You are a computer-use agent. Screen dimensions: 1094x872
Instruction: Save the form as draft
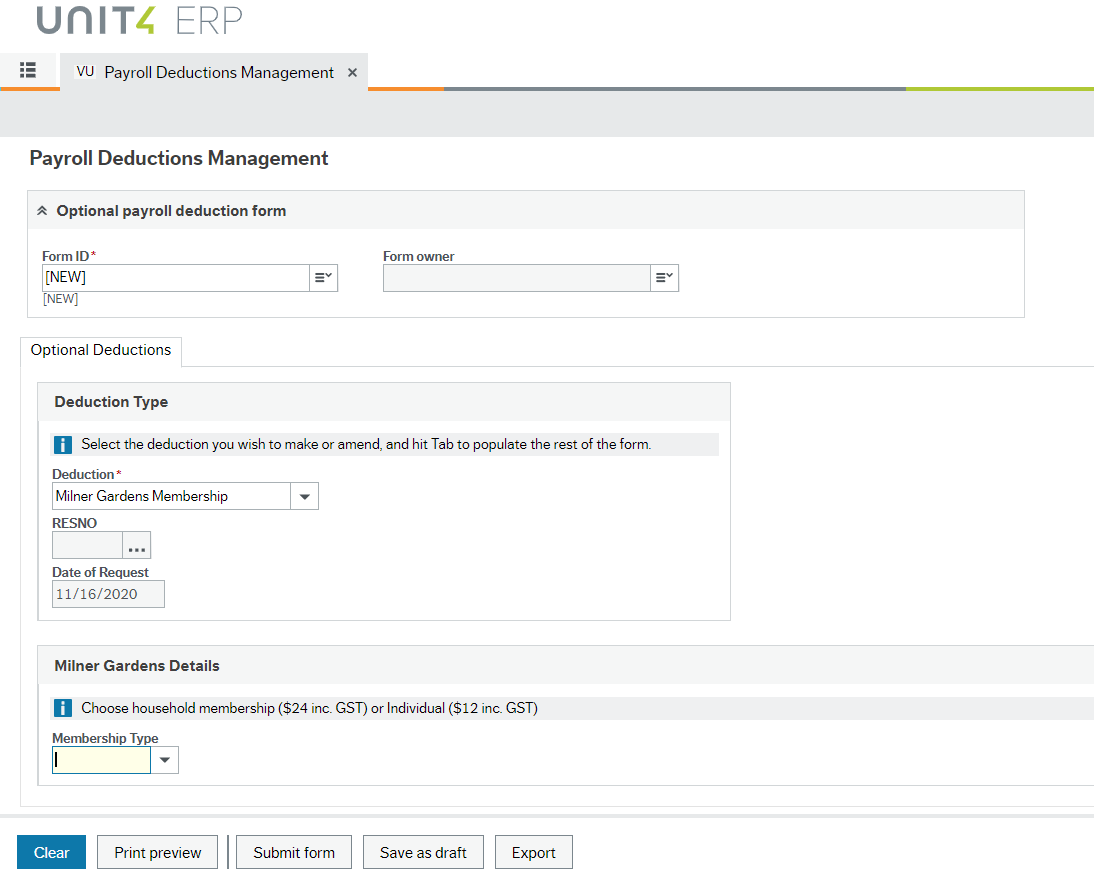point(422,852)
